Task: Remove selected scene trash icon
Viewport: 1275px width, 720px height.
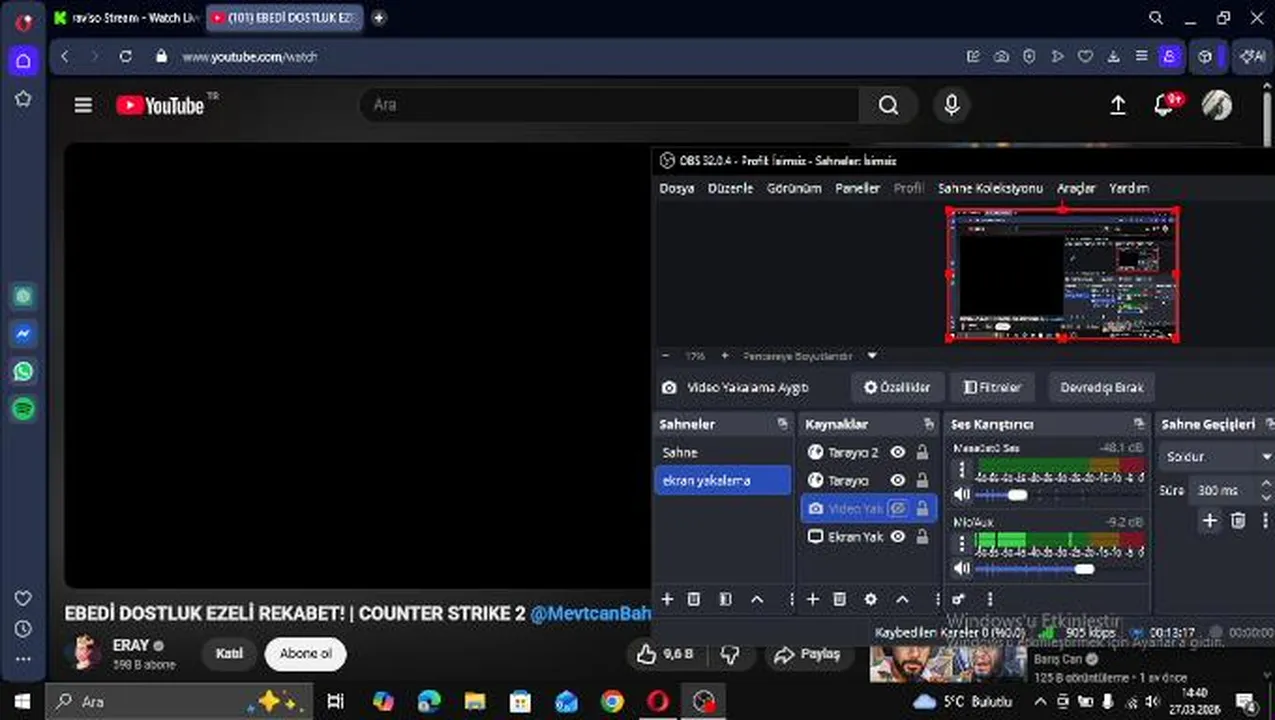Action: pyautogui.click(x=694, y=599)
